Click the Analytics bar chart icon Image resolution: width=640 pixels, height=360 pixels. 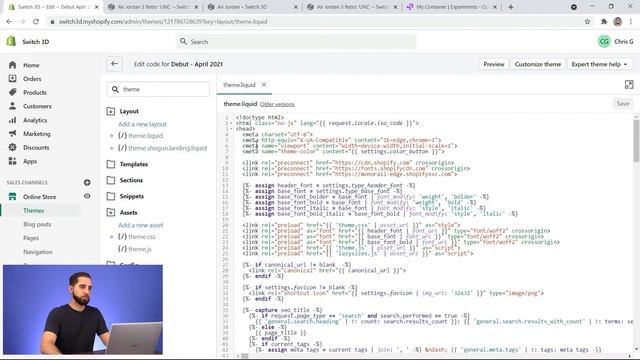pyautogui.click(x=12, y=120)
